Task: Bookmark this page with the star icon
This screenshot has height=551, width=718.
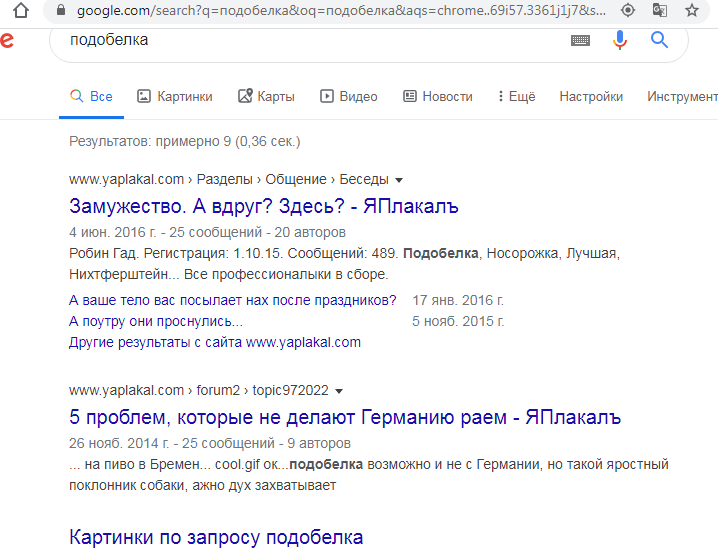Action: (x=691, y=10)
